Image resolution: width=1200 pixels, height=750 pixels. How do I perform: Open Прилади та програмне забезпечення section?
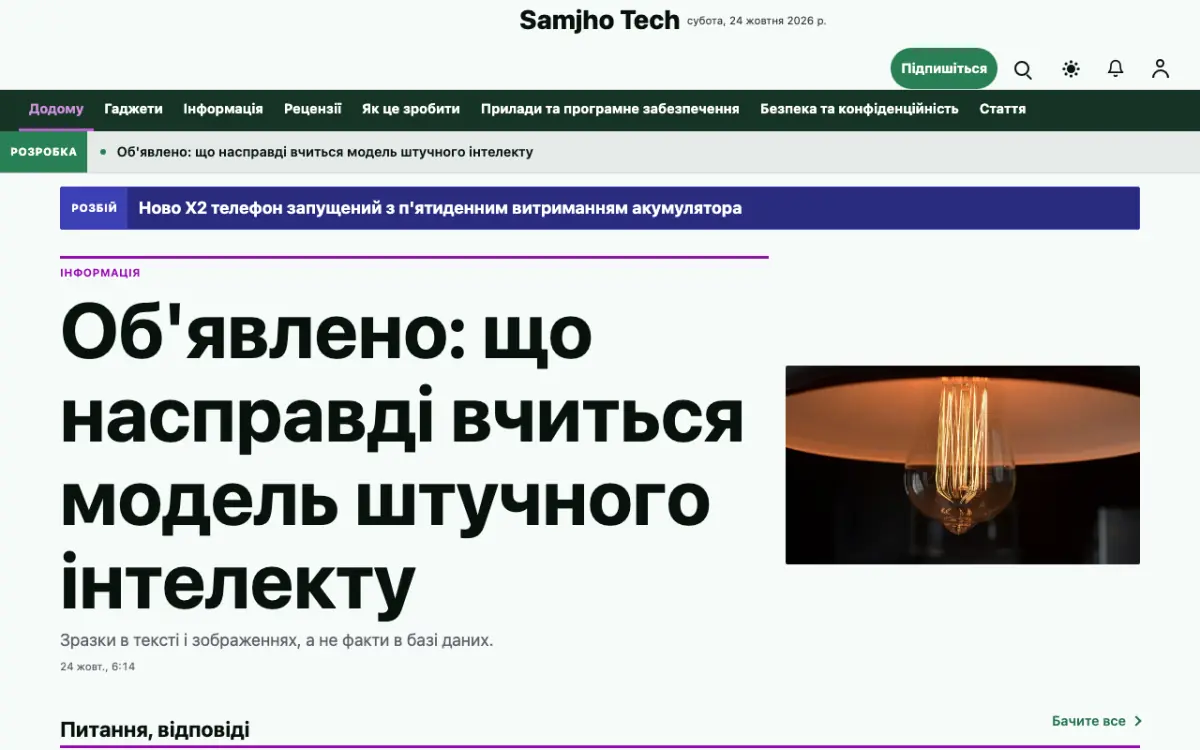pos(610,109)
